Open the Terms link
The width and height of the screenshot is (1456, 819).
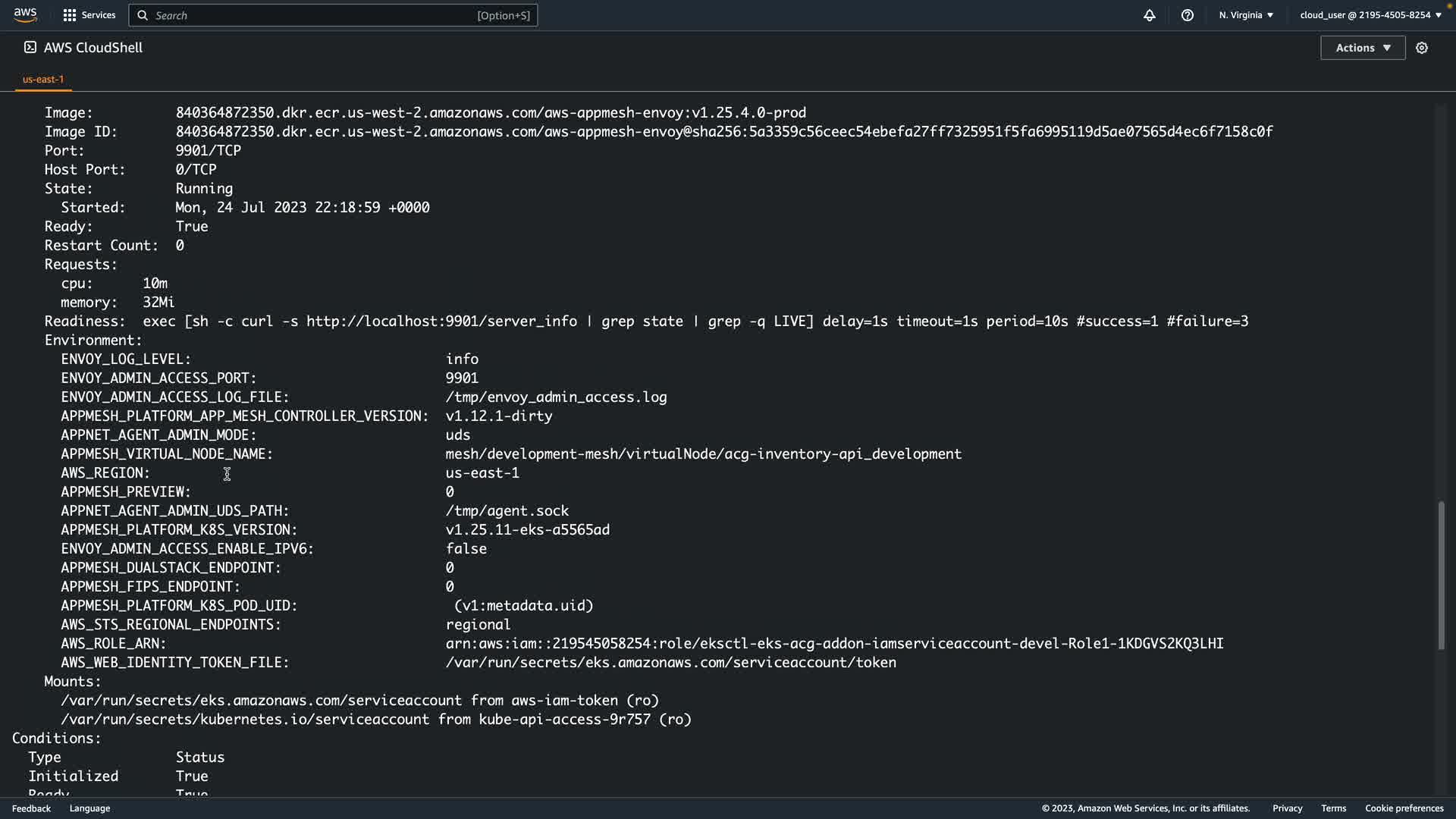[x=1333, y=808]
